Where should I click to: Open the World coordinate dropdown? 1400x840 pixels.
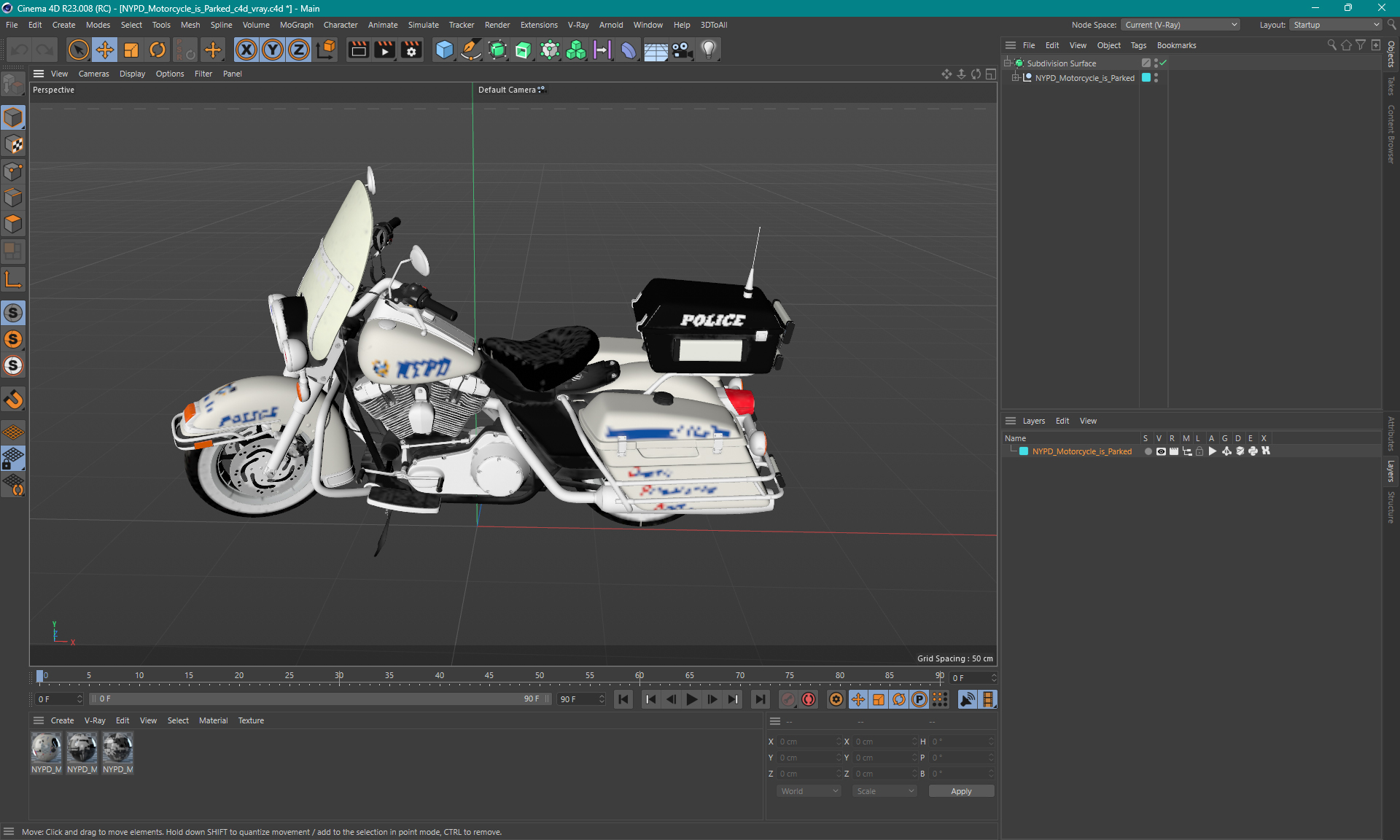pyautogui.click(x=809, y=791)
